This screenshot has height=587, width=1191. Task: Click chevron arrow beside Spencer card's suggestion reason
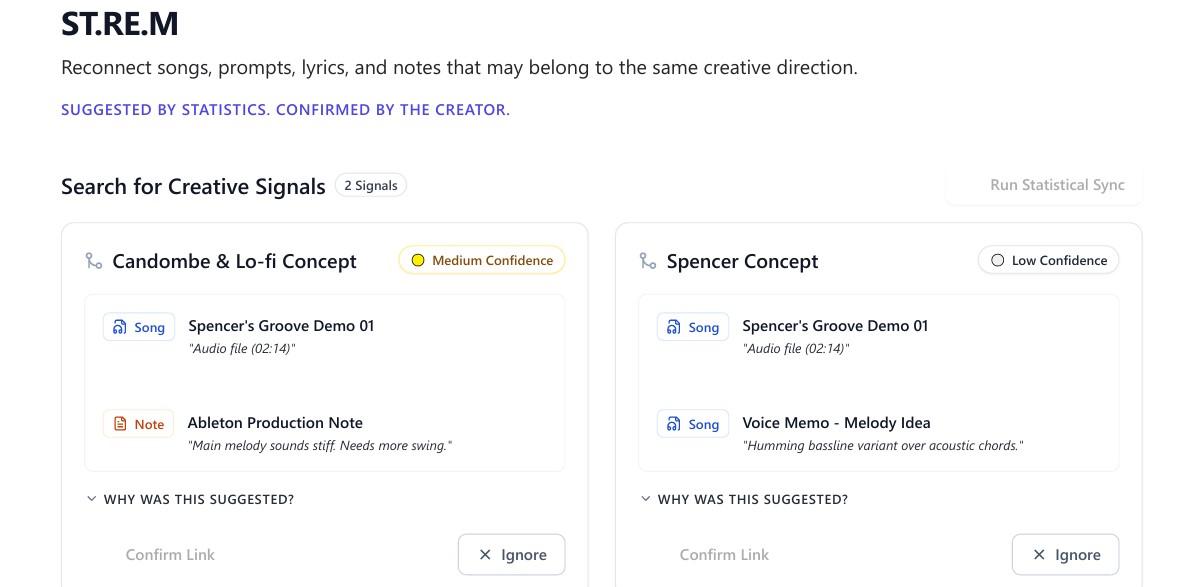646,499
